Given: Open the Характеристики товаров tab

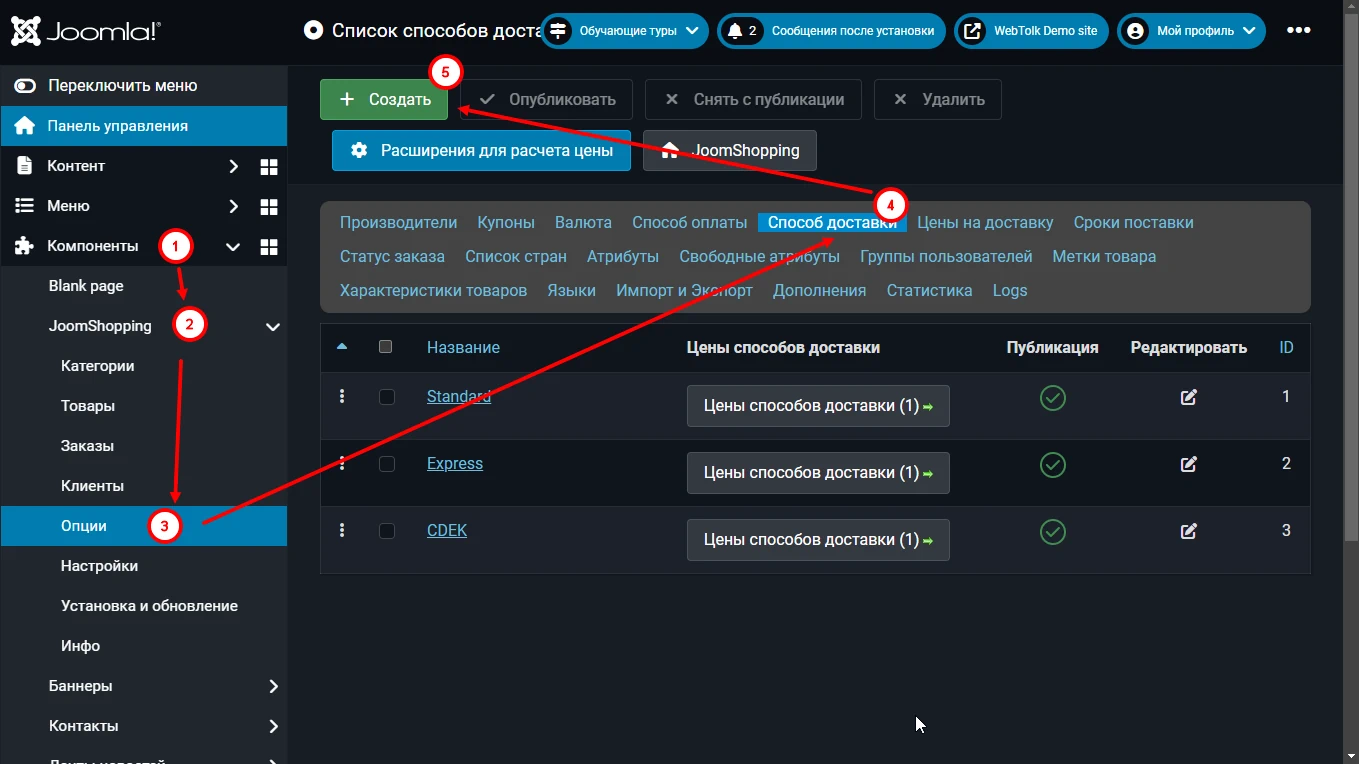Looking at the screenshot, I should [x=433, y=290].
